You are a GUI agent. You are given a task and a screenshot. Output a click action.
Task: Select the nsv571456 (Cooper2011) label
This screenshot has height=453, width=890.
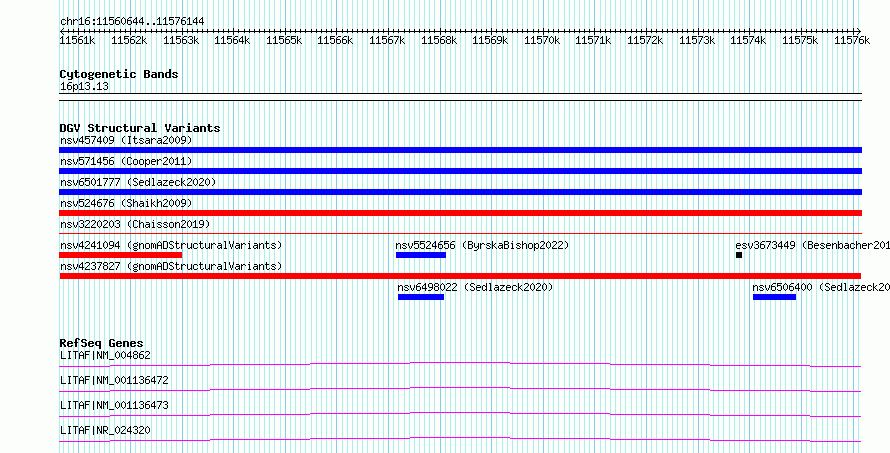(x=126, y=161)
